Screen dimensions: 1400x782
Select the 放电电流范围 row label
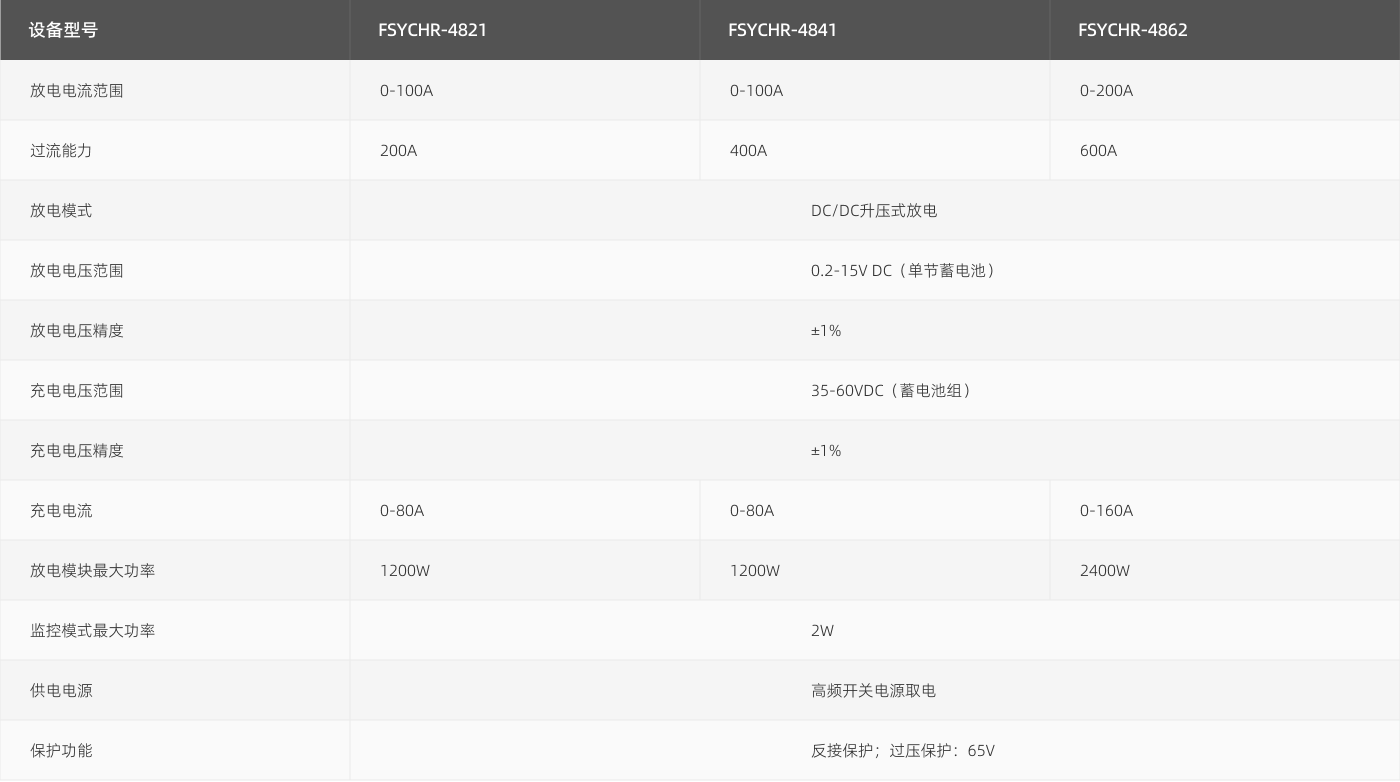[x=76, y=91]
